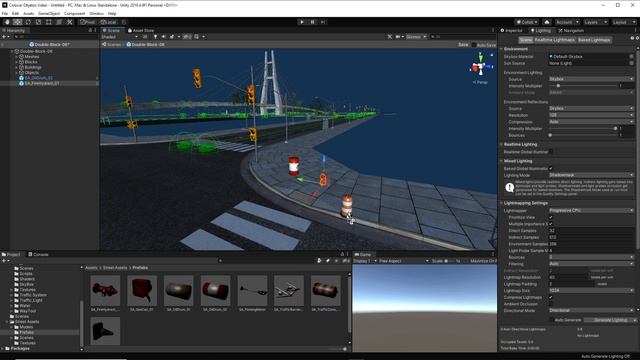Screen dimensions: 640x360
Task: Select SA_FireHydrant_01 in the Hierarchy
Action: click(42, 83)
